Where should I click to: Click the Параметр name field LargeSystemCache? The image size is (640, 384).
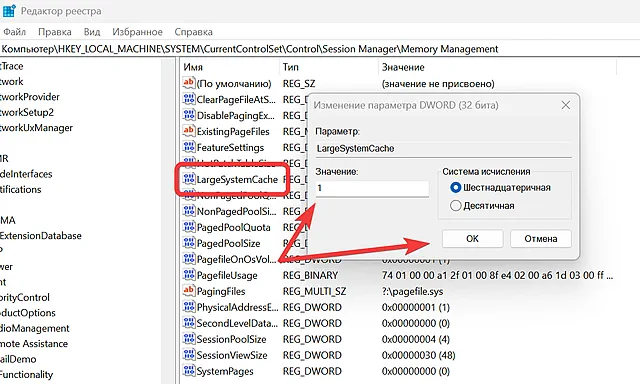tap(443, 149)
